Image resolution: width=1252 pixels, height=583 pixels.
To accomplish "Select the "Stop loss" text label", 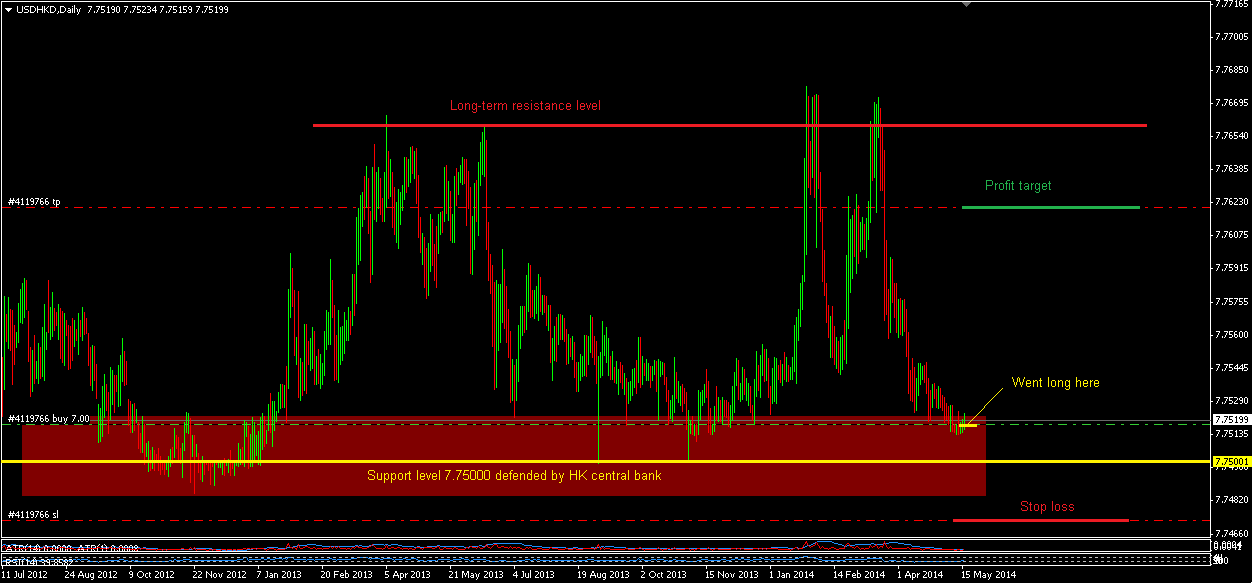I will point(1047,506).
